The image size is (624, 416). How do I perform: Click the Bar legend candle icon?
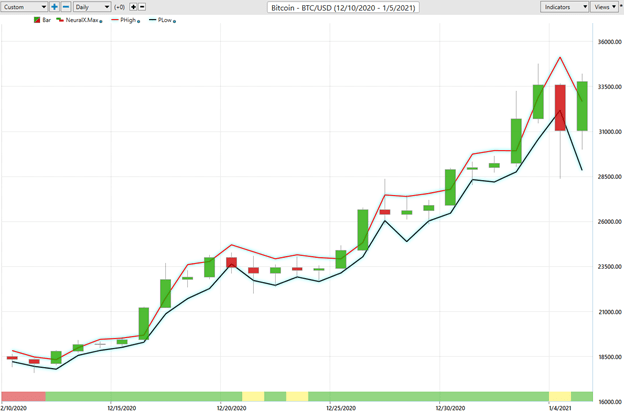35,20
